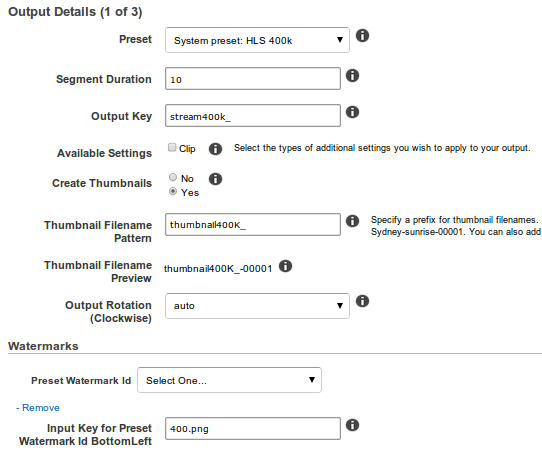The height and width of the screenshot is (459, 542).
Task: Click the info icon next to Output Key
Action: [352, 112]
